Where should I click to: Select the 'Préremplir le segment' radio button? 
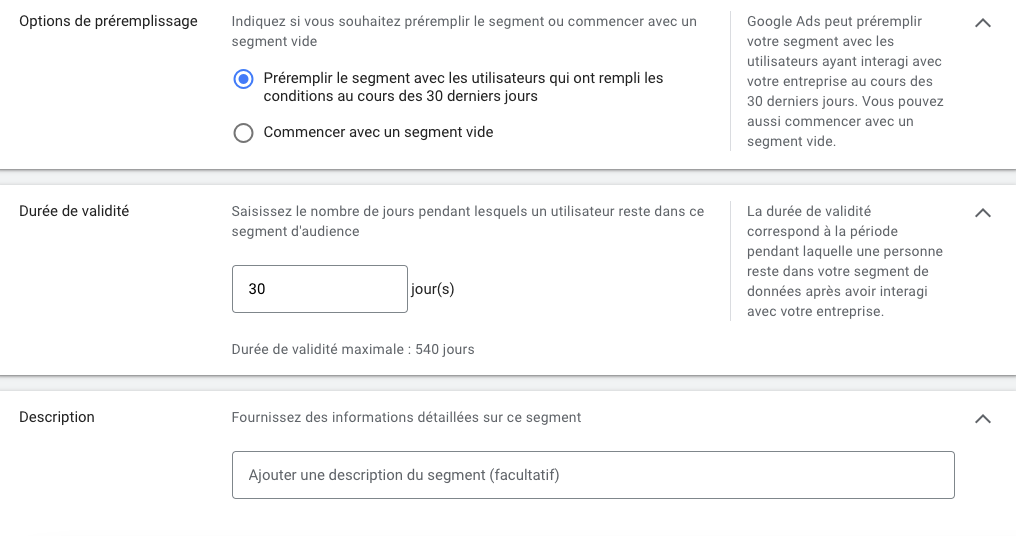[243, 79]
